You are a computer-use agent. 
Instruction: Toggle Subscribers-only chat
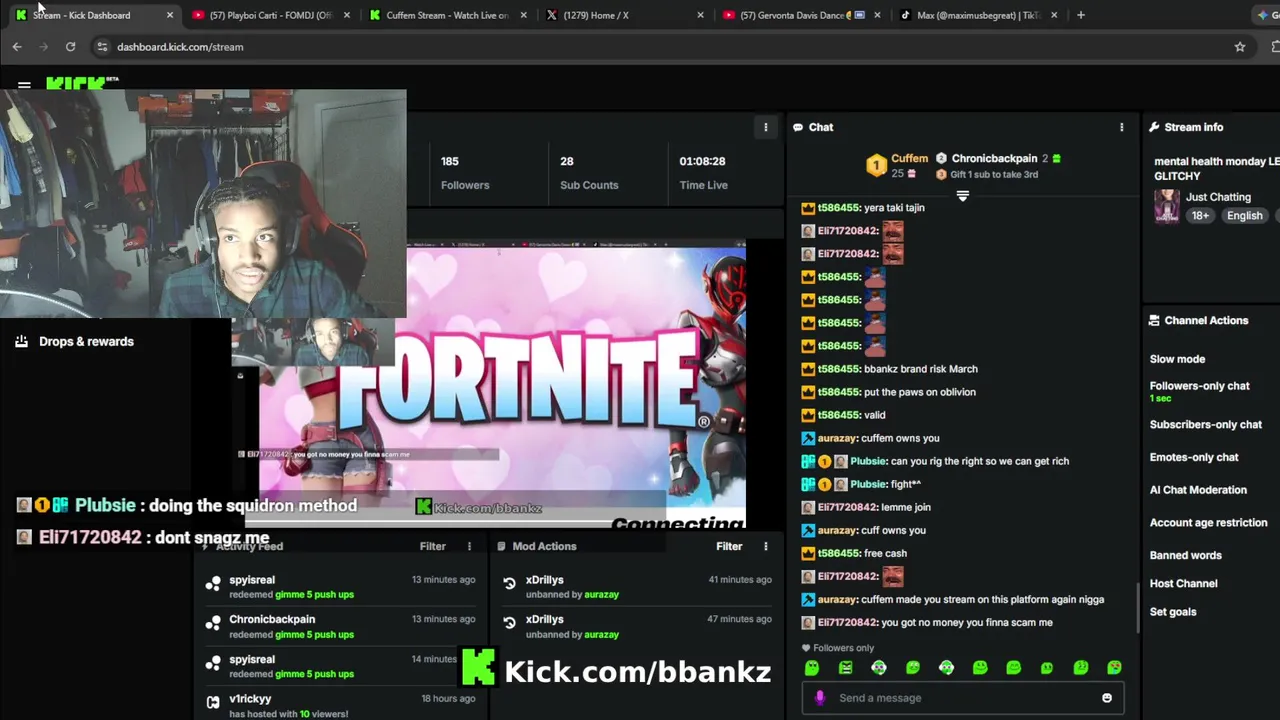pyautogui.click(x=1205, y=425)
